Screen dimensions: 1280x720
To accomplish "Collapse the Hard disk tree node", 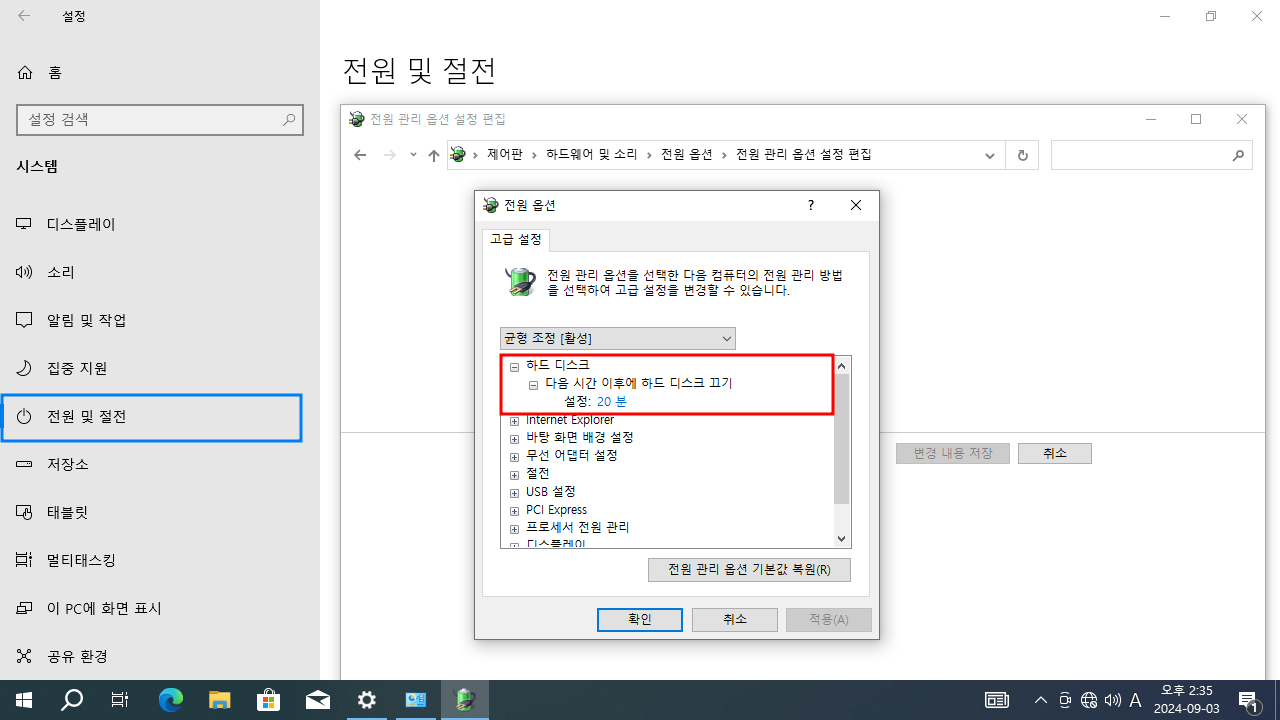I will pyautogui.click(x=514, y=367).
